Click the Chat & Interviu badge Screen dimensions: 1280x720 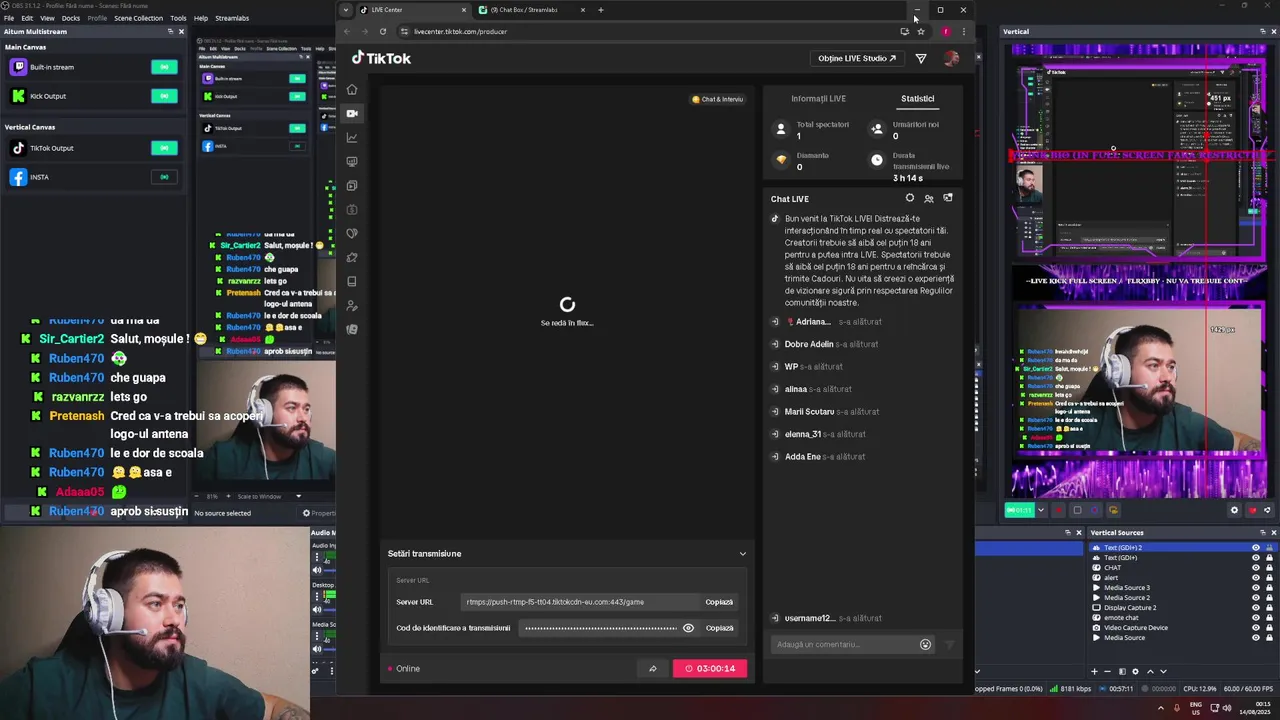click(718, 99)
